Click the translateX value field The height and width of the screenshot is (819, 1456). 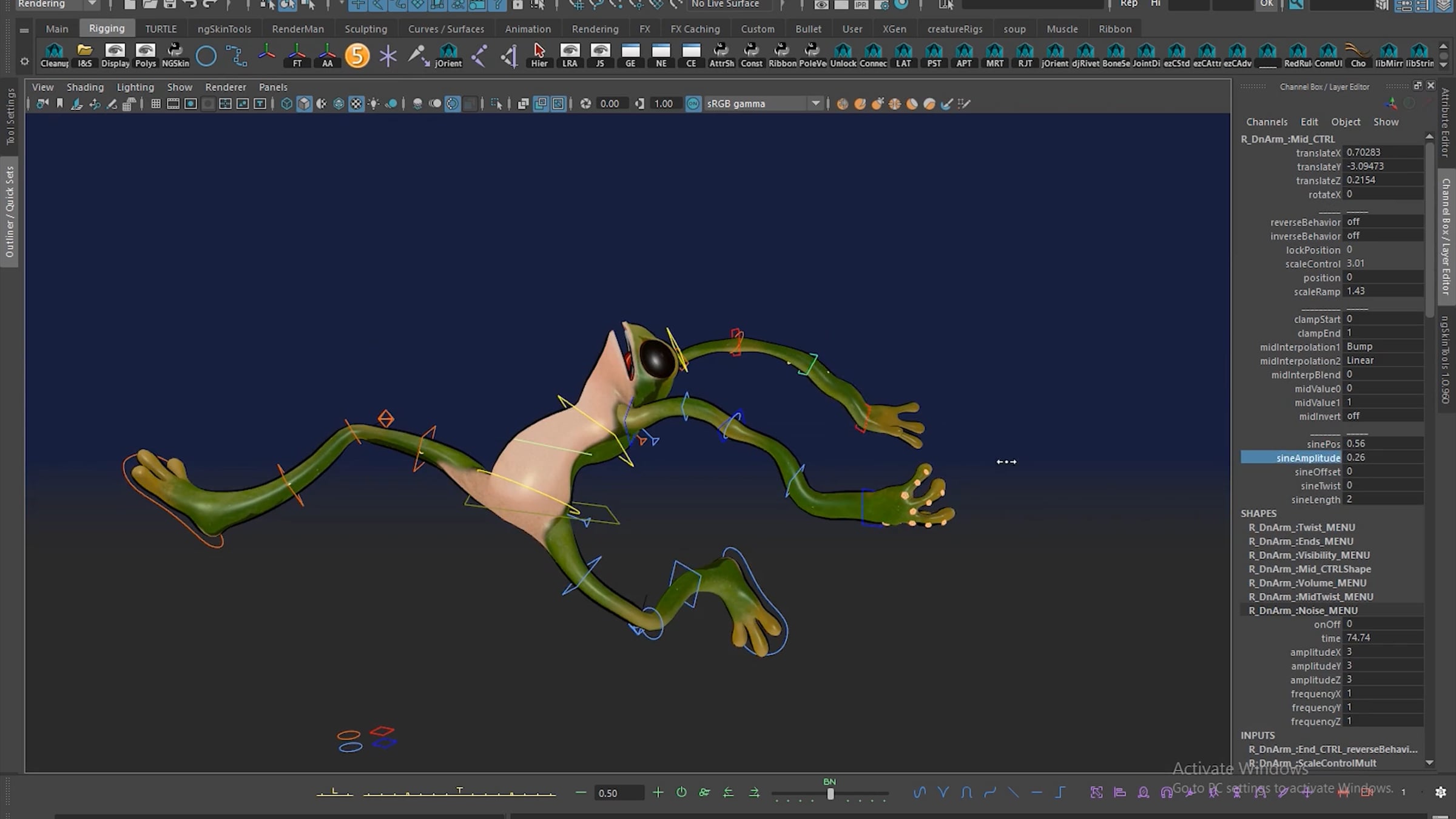tap(1363, 152)
